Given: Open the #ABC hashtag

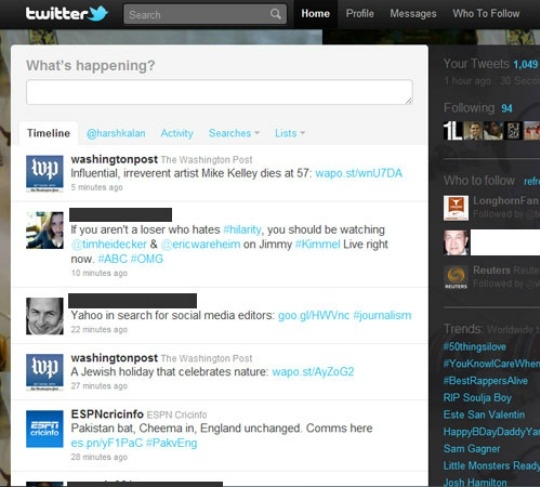Looking at the screenshot, I should pyautogui.click(x=113, y=259).
